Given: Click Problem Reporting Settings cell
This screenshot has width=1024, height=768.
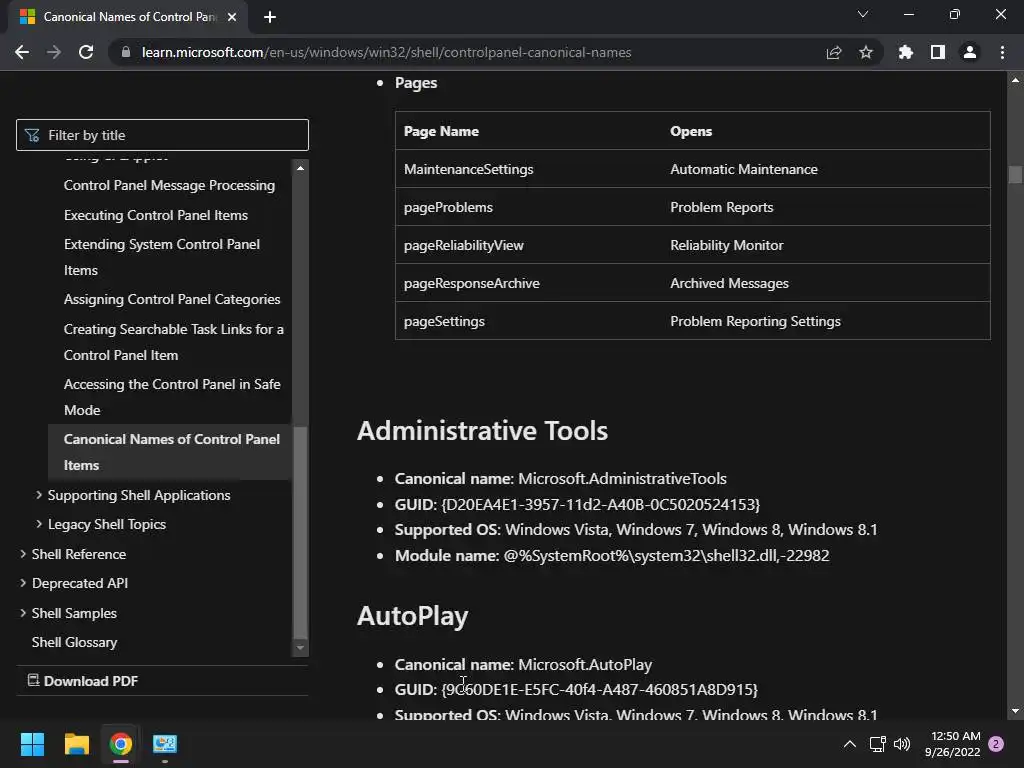Looking at the screenshot, I should [x=826, y=321].
